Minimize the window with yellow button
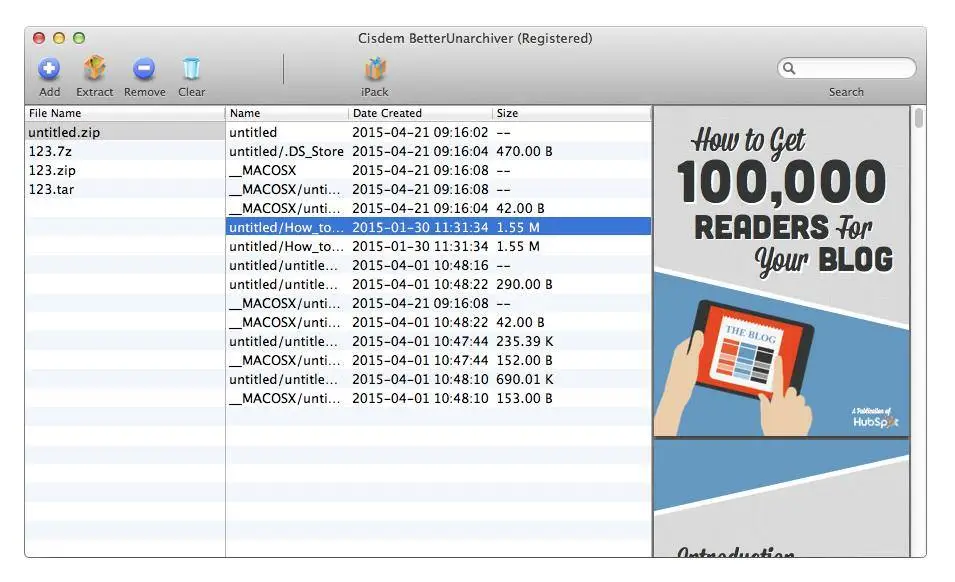 point(59,38)
